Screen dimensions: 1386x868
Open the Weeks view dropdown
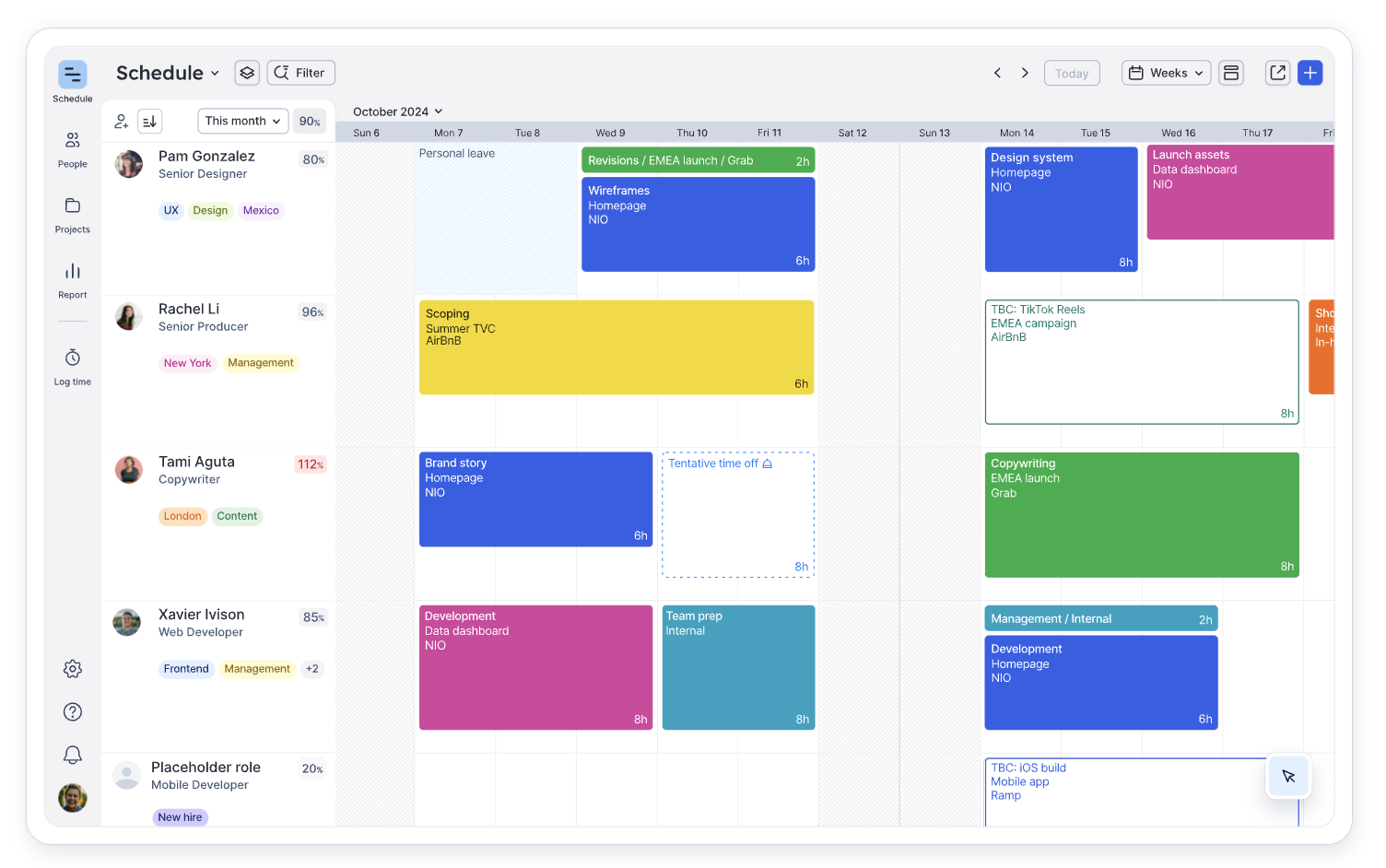point(1166,73)
